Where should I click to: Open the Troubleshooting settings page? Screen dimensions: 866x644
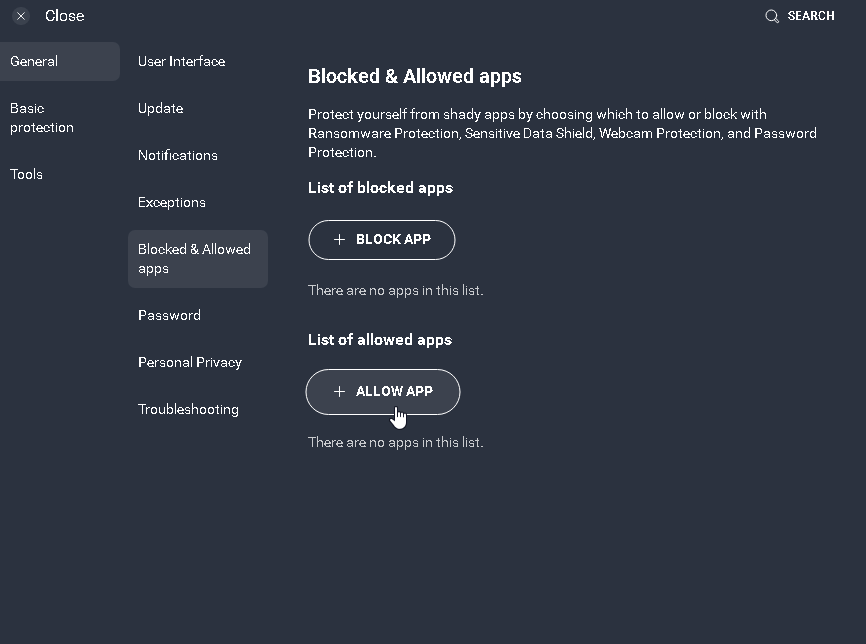pyautogui.click(x=188, y=409)
